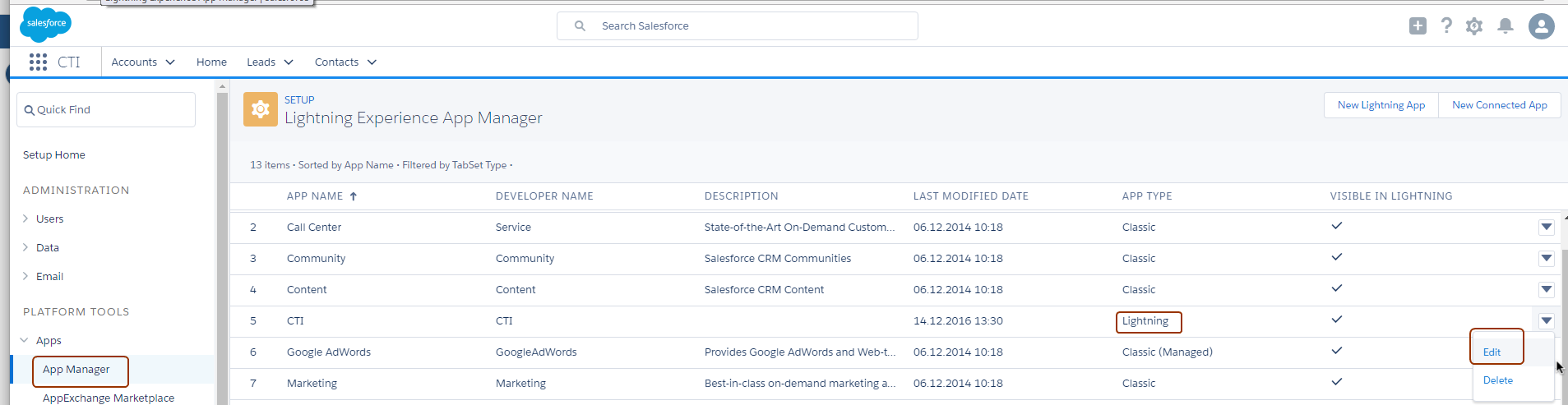Focus the Quick Find input
The height and width of the screenshot is (405, 1568).
(x=106, y=110)
